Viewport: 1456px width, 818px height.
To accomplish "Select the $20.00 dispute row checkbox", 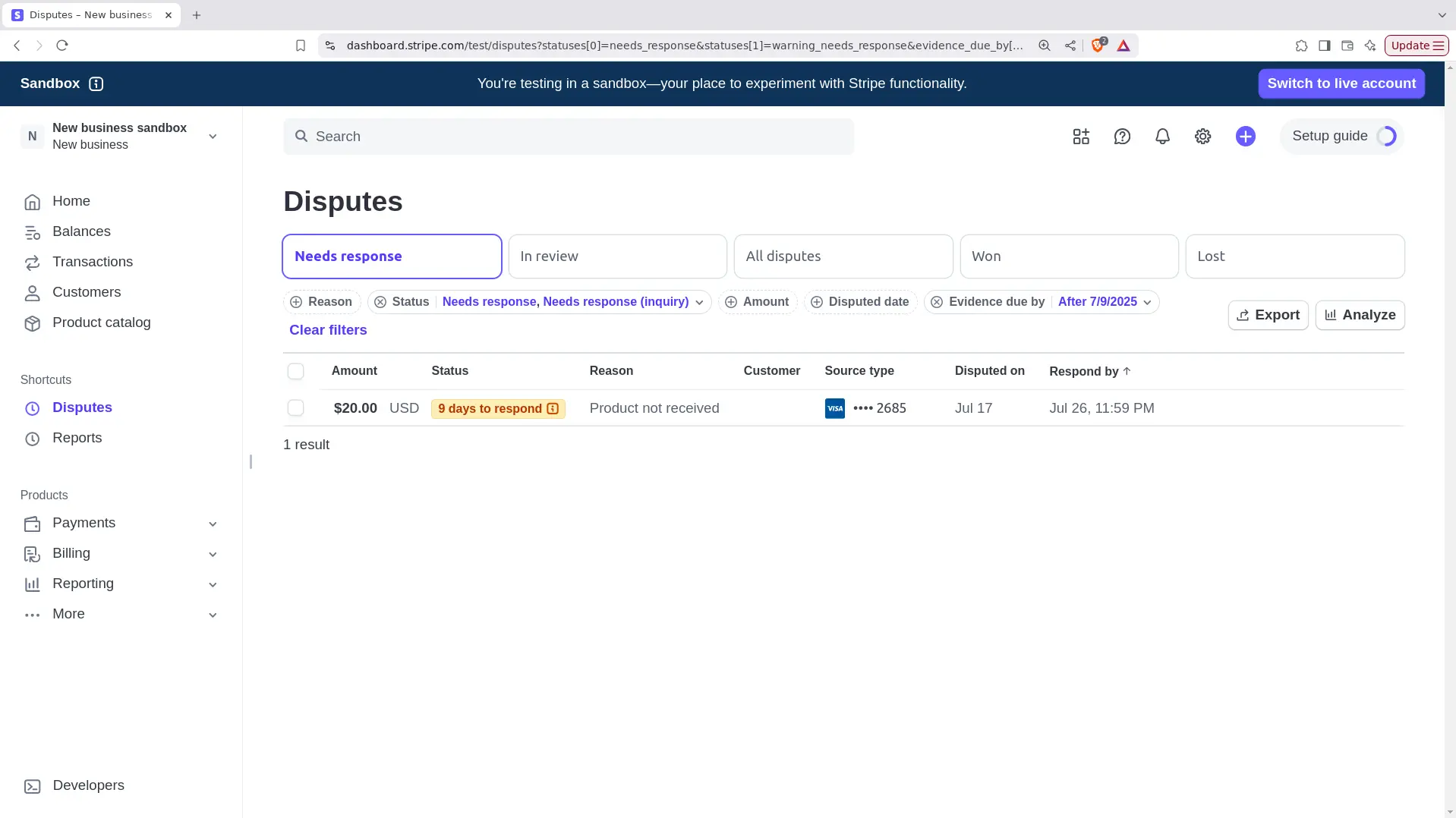I will (x=295, y=407).
